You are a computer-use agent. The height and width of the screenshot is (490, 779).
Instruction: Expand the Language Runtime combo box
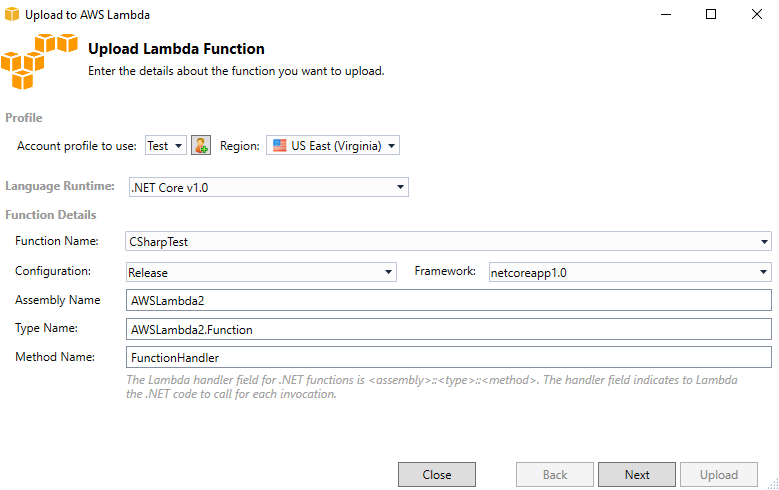[x=269, y=187]
